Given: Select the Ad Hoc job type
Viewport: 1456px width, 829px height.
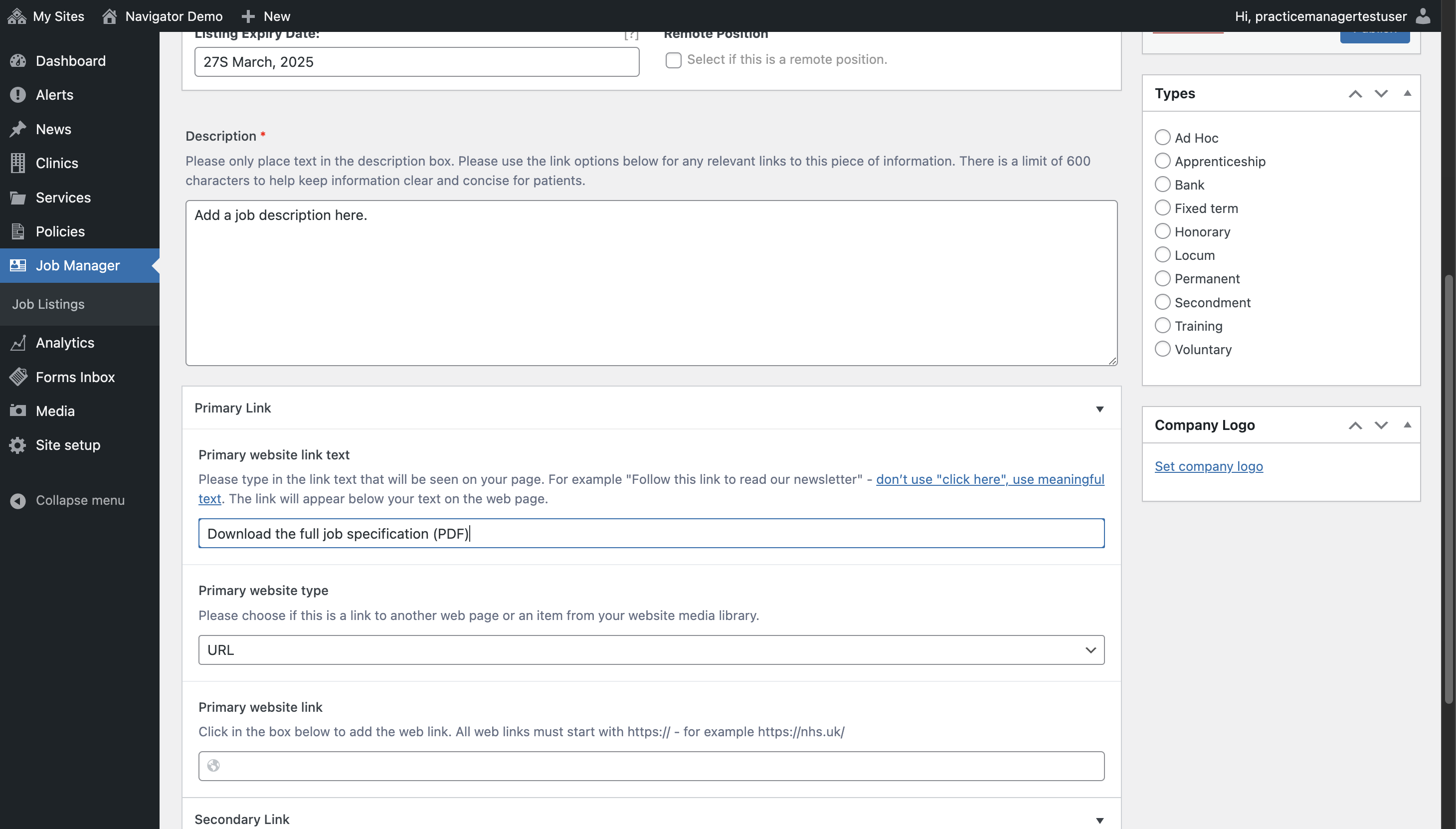Looking at the screenshot, I should point(1162,137).
